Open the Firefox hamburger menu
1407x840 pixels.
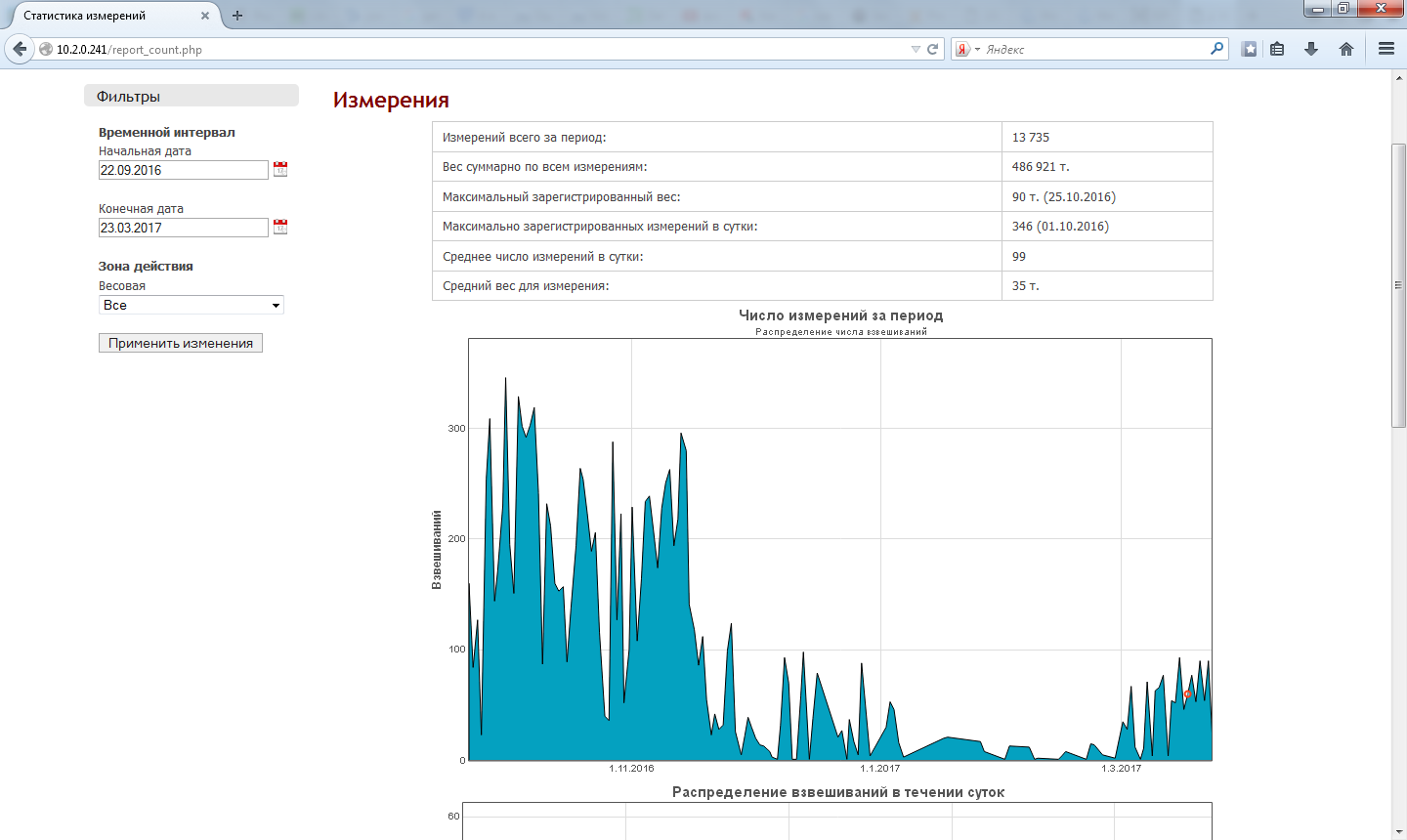(x=1386, y=49)
